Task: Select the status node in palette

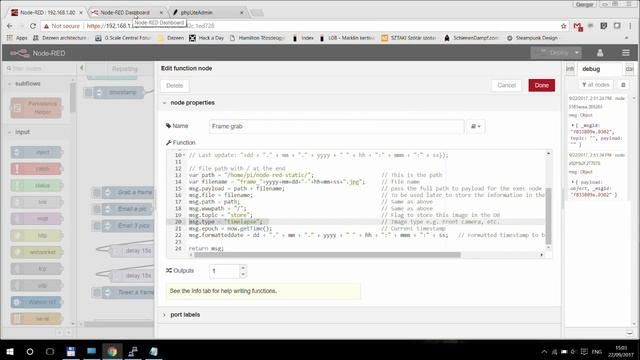Action: [36, 185]
